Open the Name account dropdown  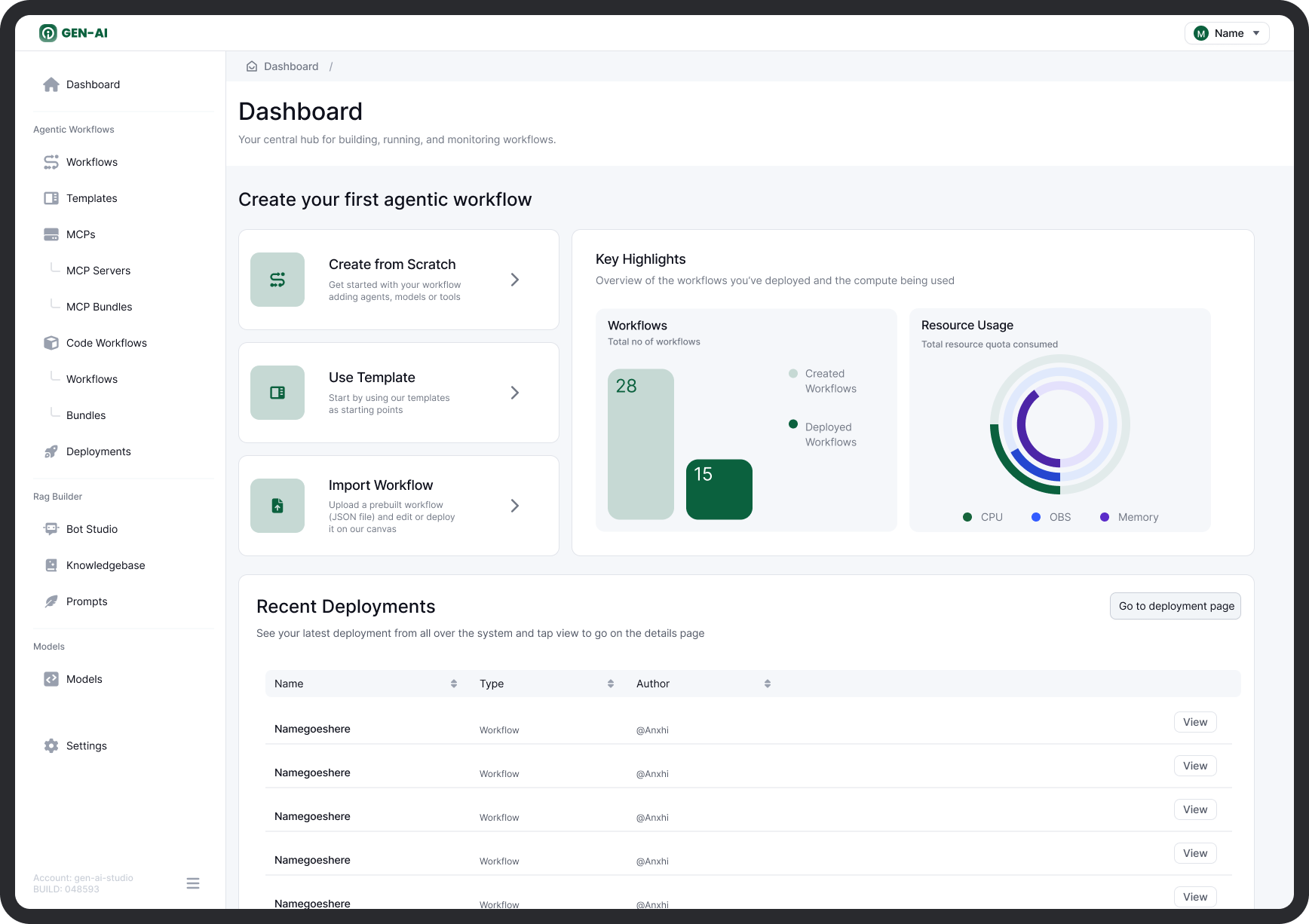click(x=1227, y=33)
